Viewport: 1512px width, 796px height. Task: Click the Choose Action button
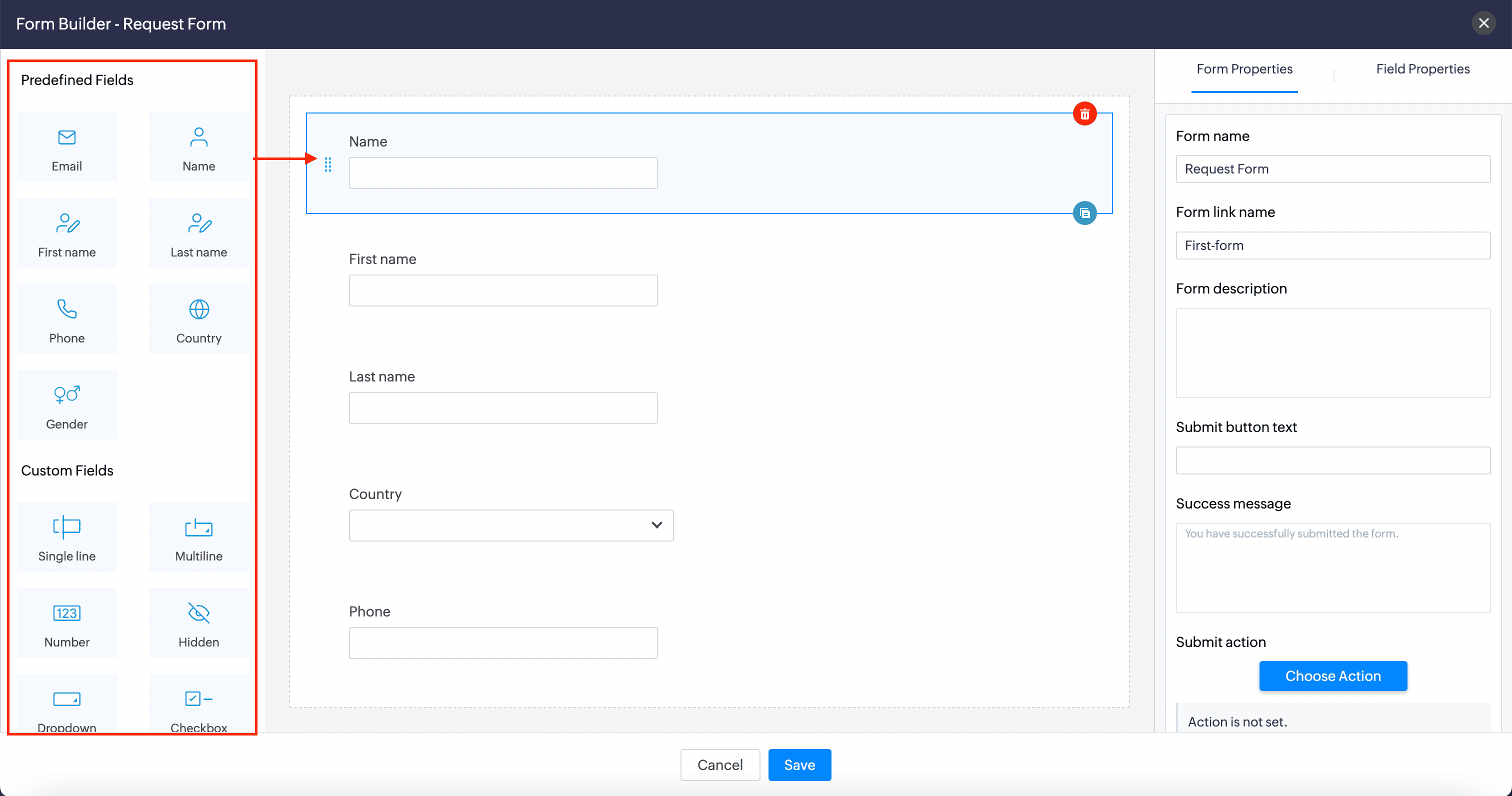pyautogui.click(x=1332, y=675)
